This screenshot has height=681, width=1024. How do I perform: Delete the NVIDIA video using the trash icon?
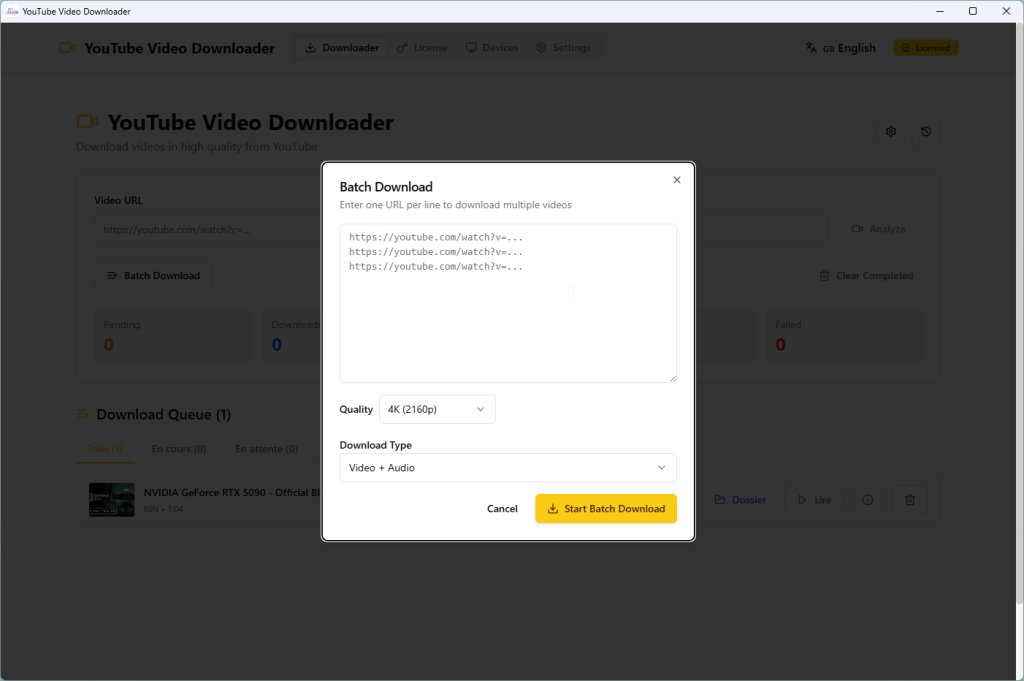pyautogui.click(x=909, y=500)
